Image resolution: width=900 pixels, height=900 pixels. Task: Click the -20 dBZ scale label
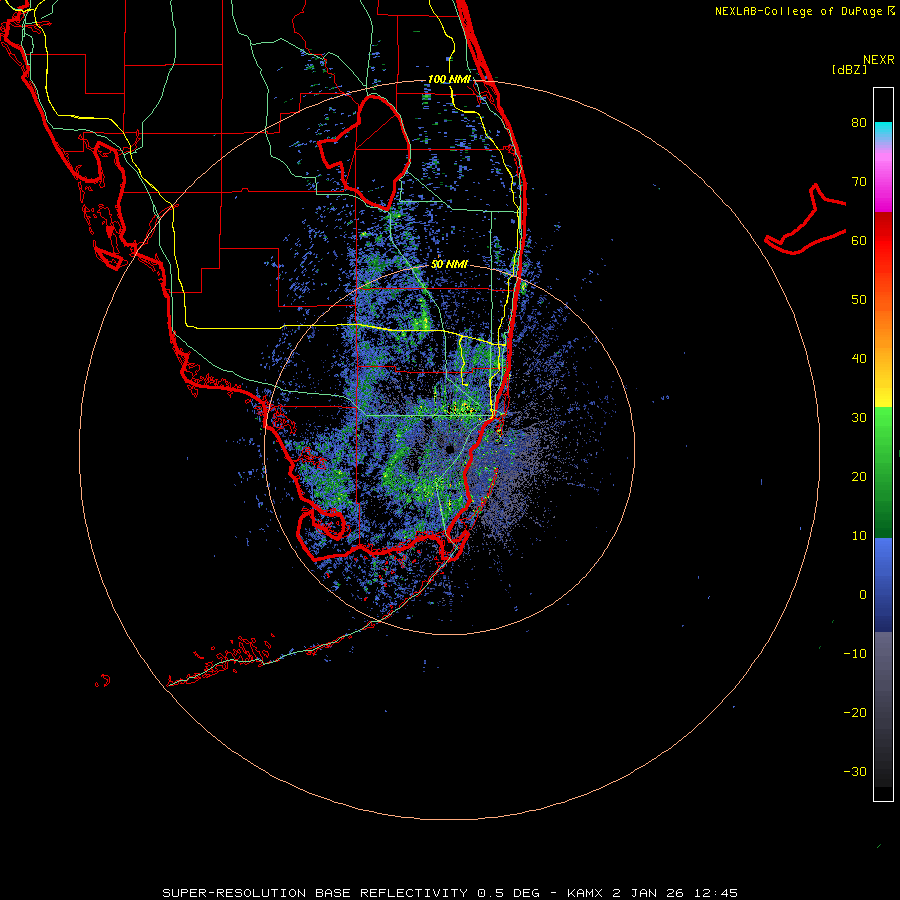[x=855, y=713]
